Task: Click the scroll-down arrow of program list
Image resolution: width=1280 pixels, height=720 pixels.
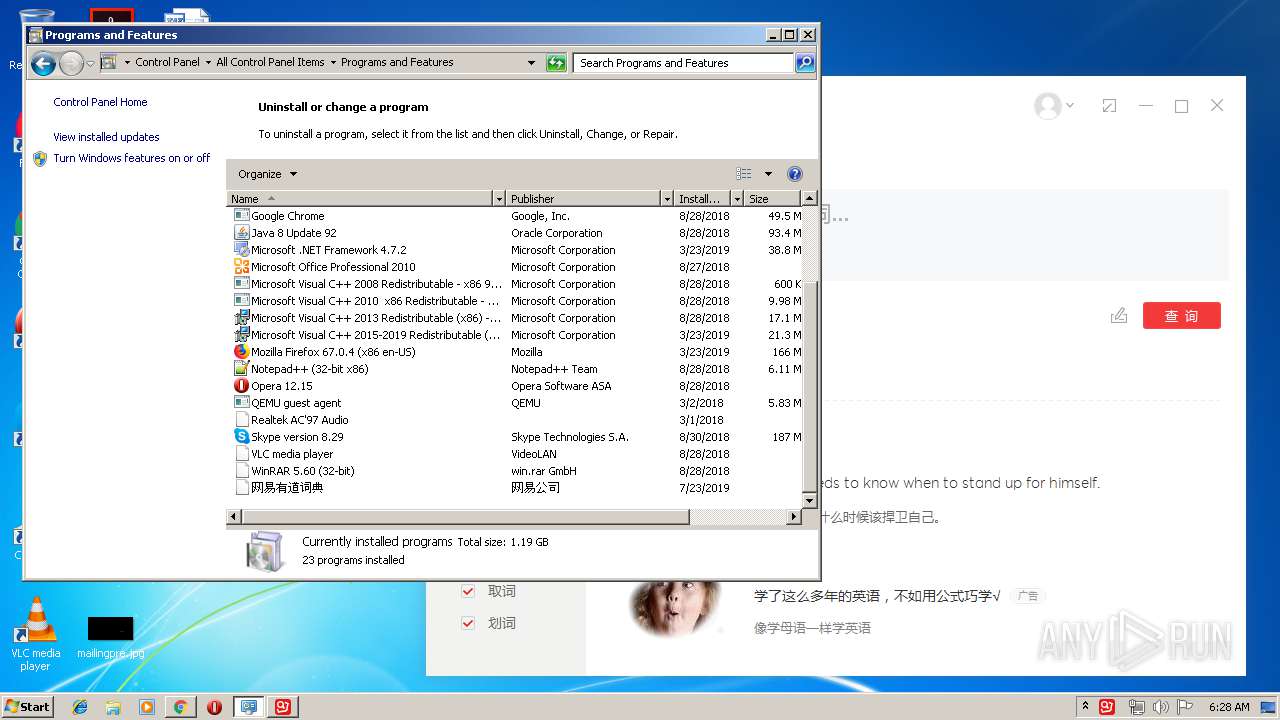Action: (x=810, y=499)
